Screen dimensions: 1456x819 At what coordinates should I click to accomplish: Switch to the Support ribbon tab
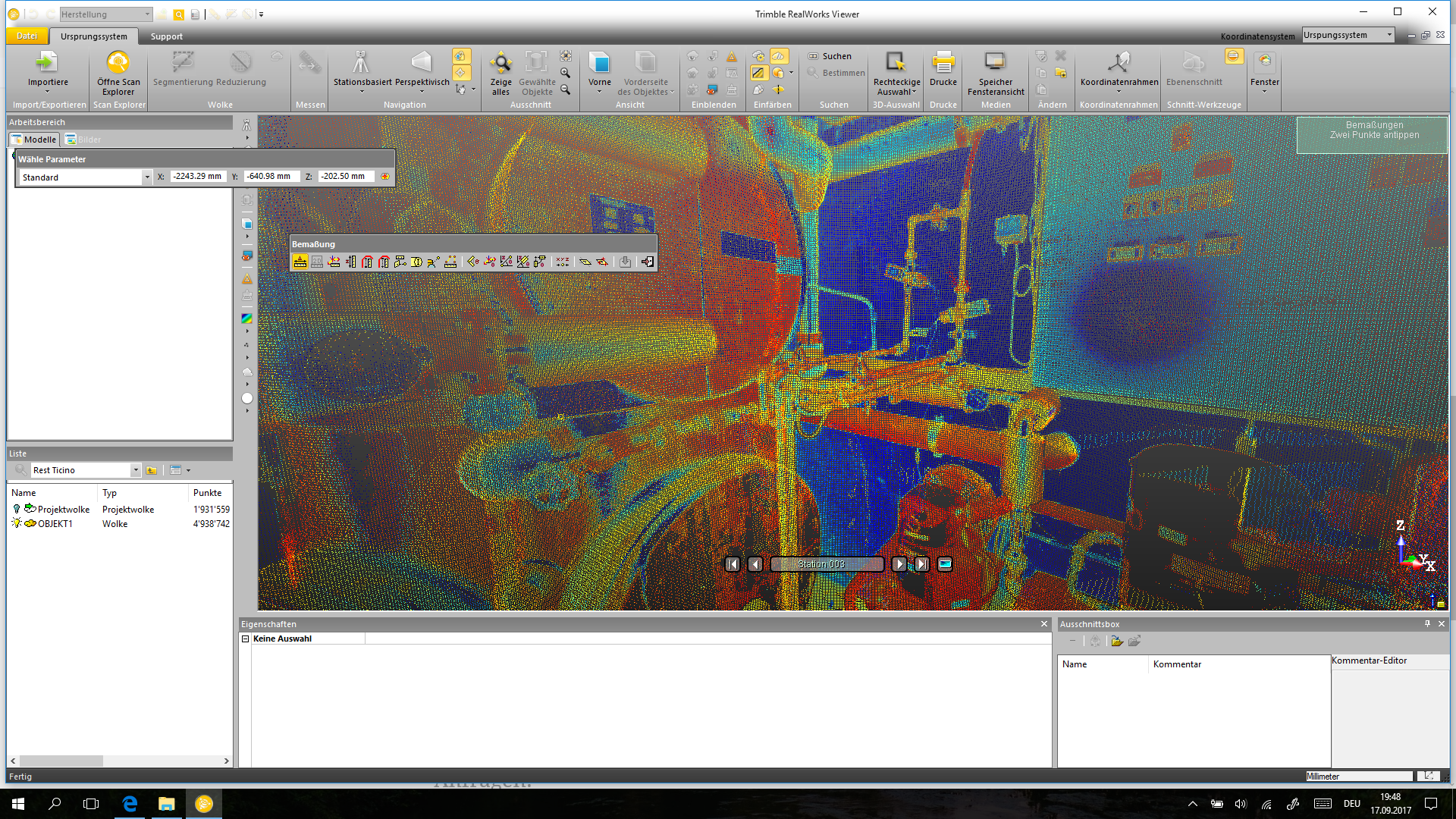[x=166, y=36]
